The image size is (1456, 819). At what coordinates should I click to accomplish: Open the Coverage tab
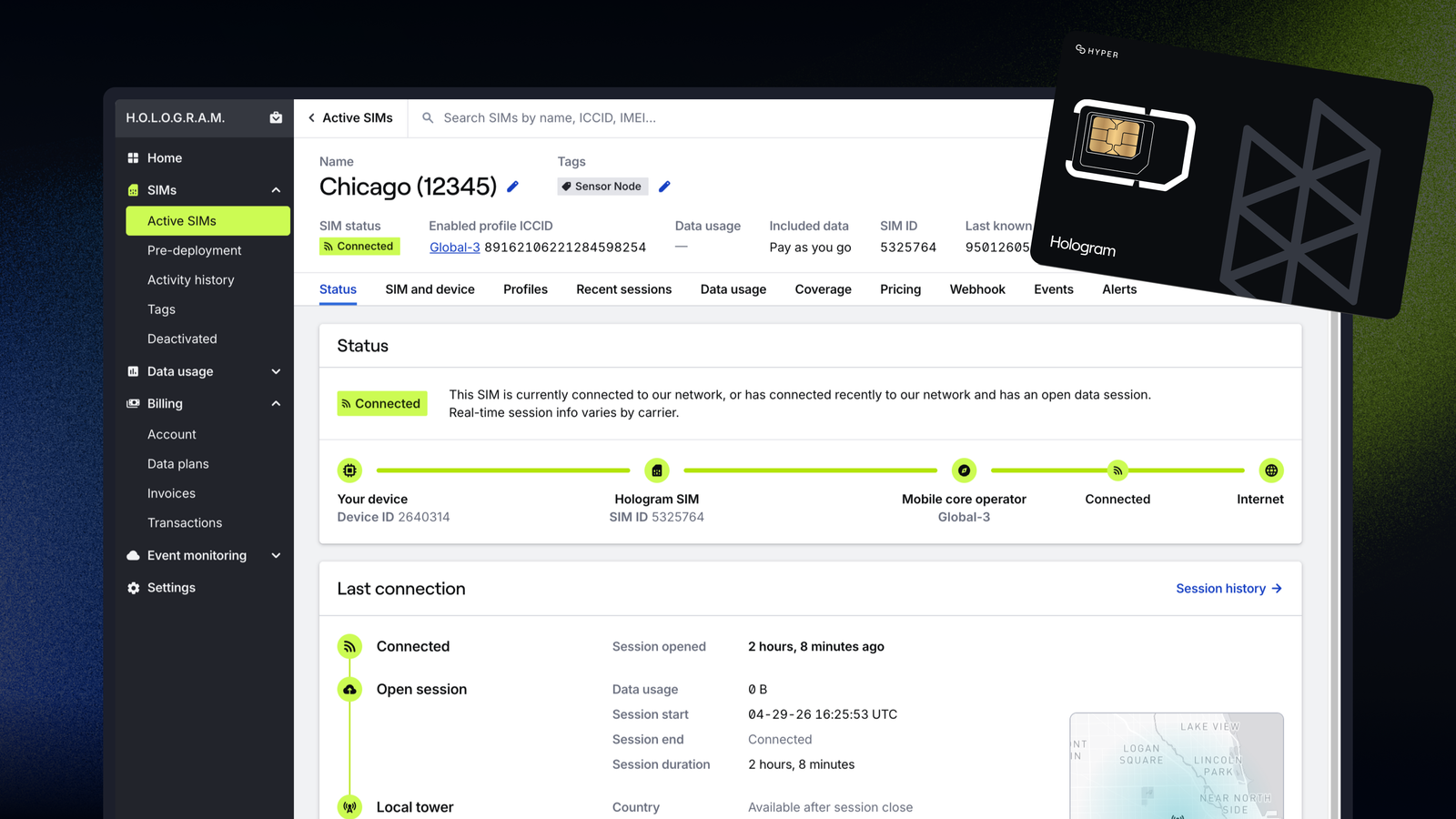pyautogui.click(x=823, y=289)
